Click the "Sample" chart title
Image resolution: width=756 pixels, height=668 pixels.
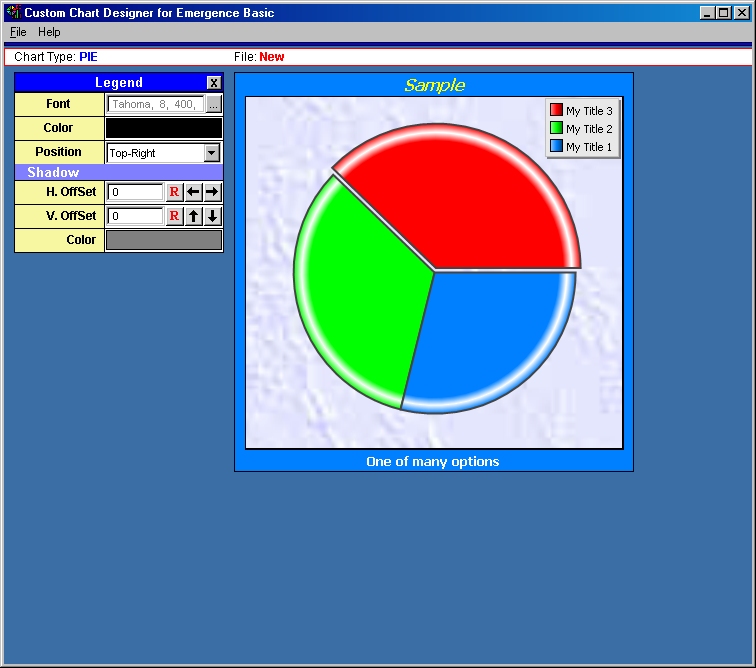coord(434,85)
